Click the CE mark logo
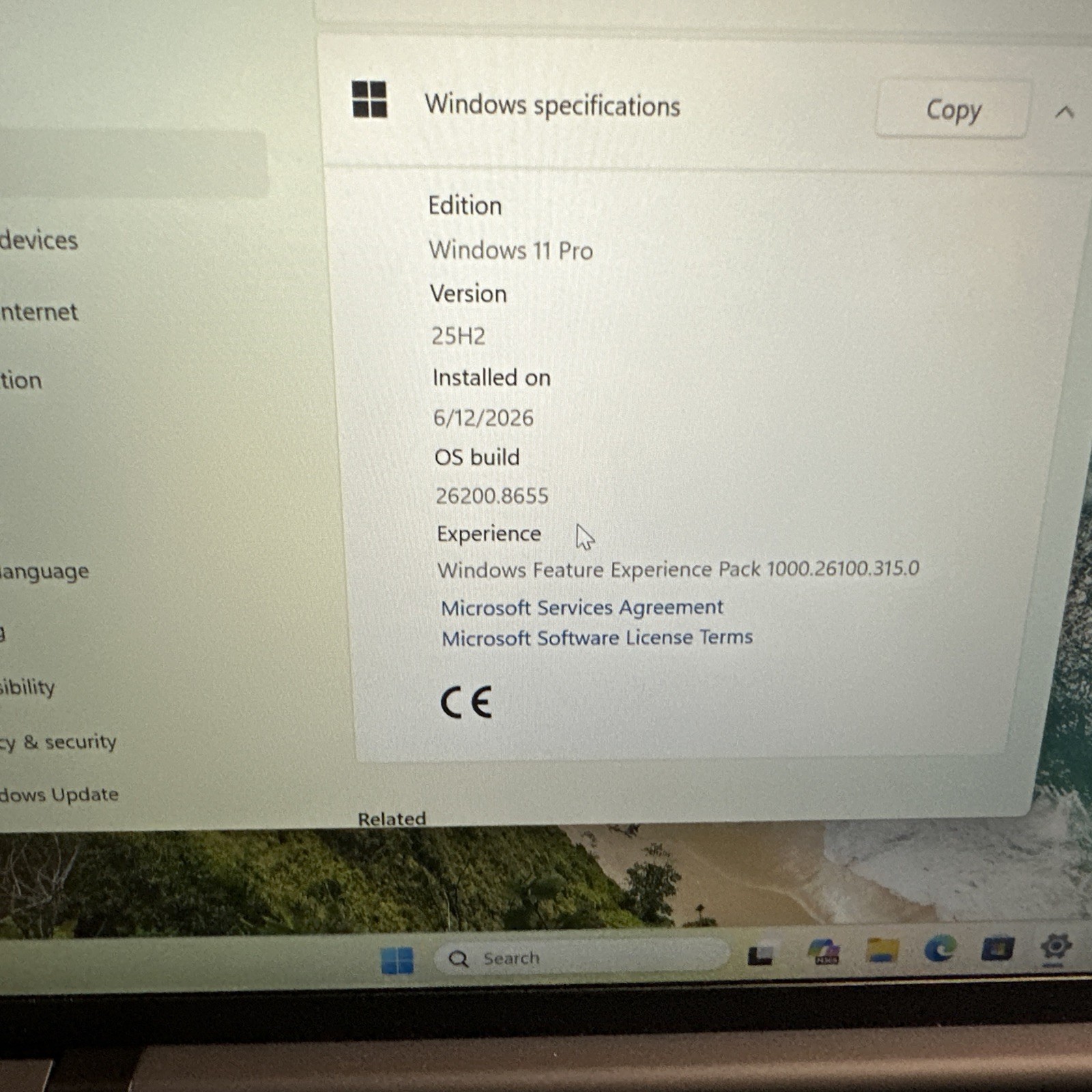 click(x=466, y=703)
